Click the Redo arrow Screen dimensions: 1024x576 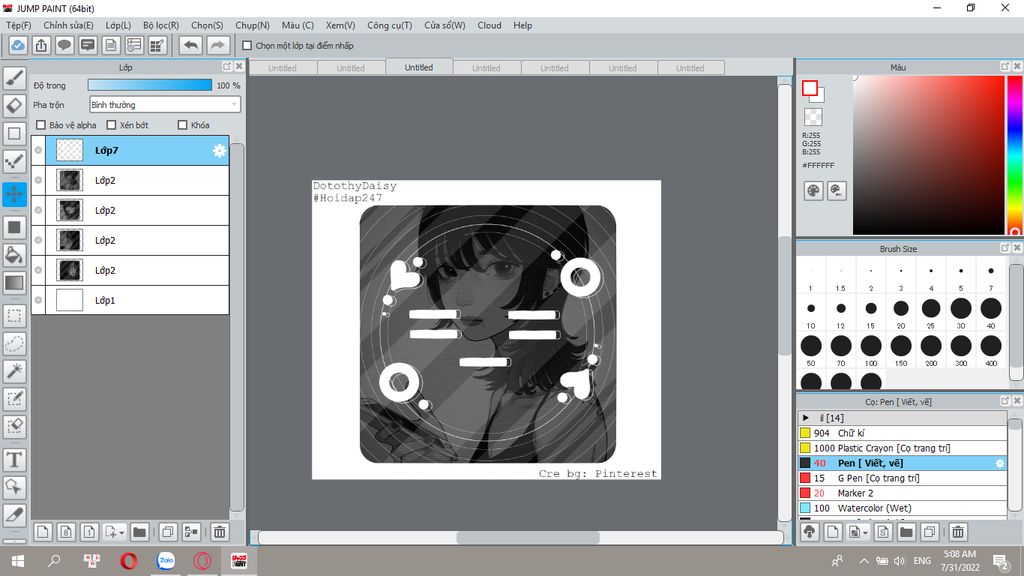pyautogui.click(x=217, y=46)
